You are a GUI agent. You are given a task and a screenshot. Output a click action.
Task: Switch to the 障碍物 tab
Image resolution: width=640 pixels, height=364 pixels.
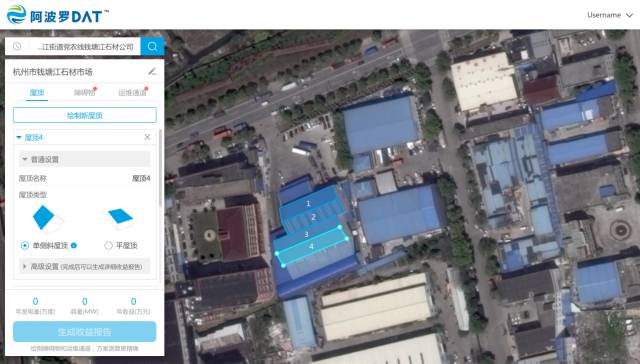click(x=84, y=92)
